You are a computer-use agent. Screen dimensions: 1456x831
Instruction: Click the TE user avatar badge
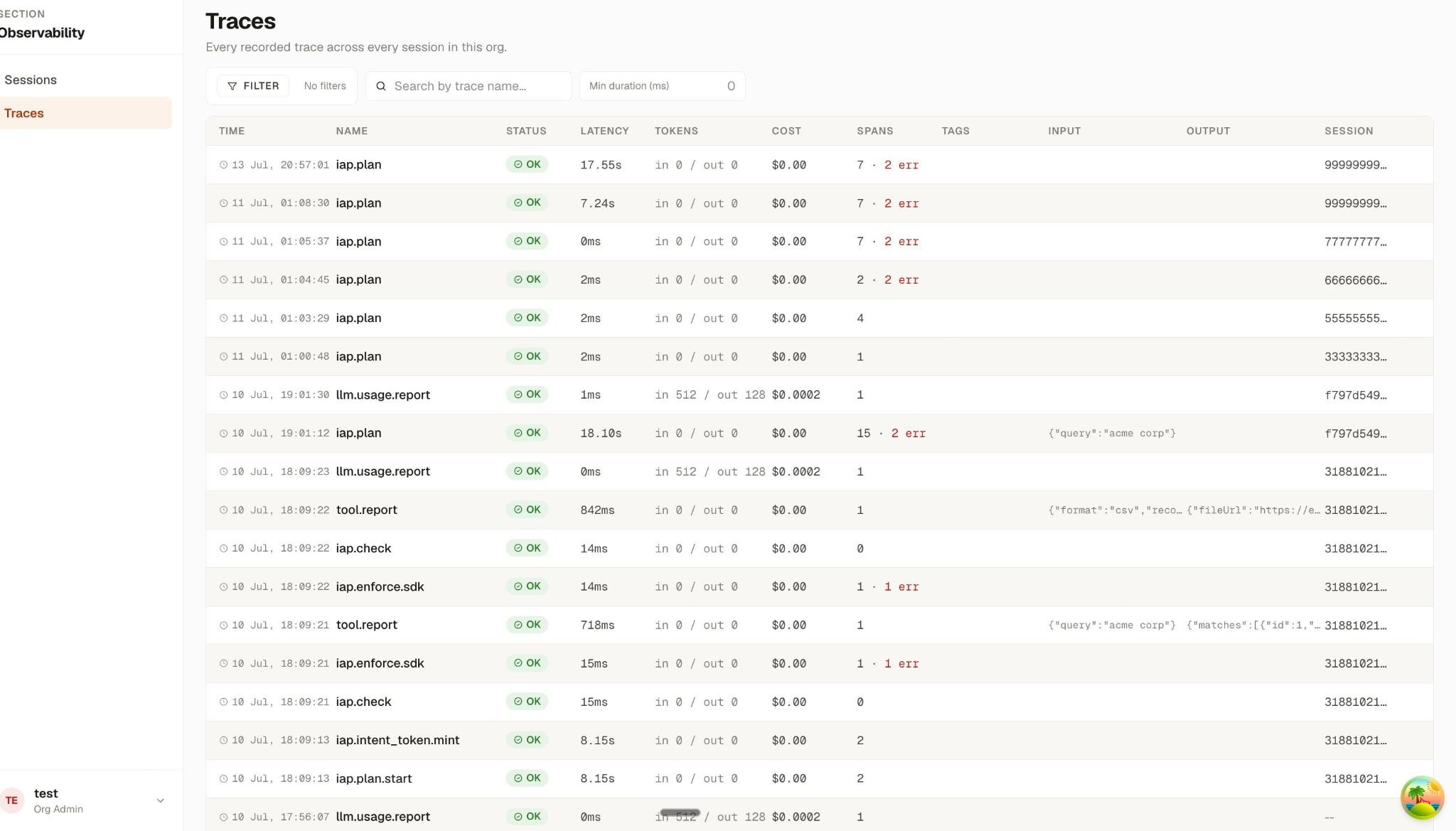coord(12,800)
